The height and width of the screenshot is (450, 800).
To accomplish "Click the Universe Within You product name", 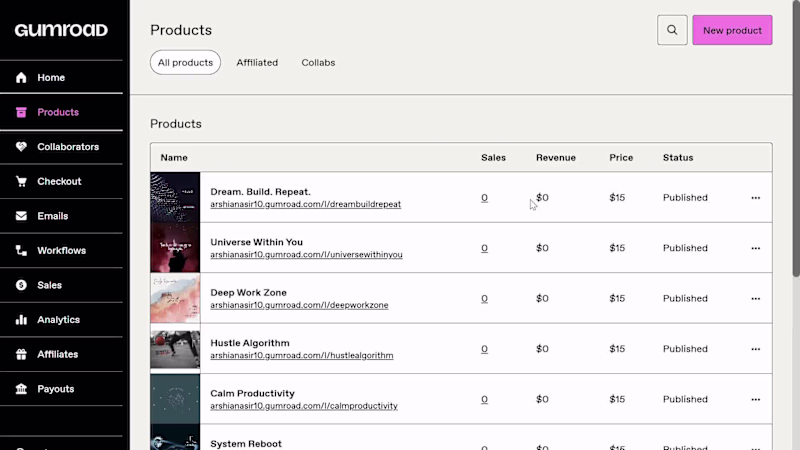I will tap(257, 242).
